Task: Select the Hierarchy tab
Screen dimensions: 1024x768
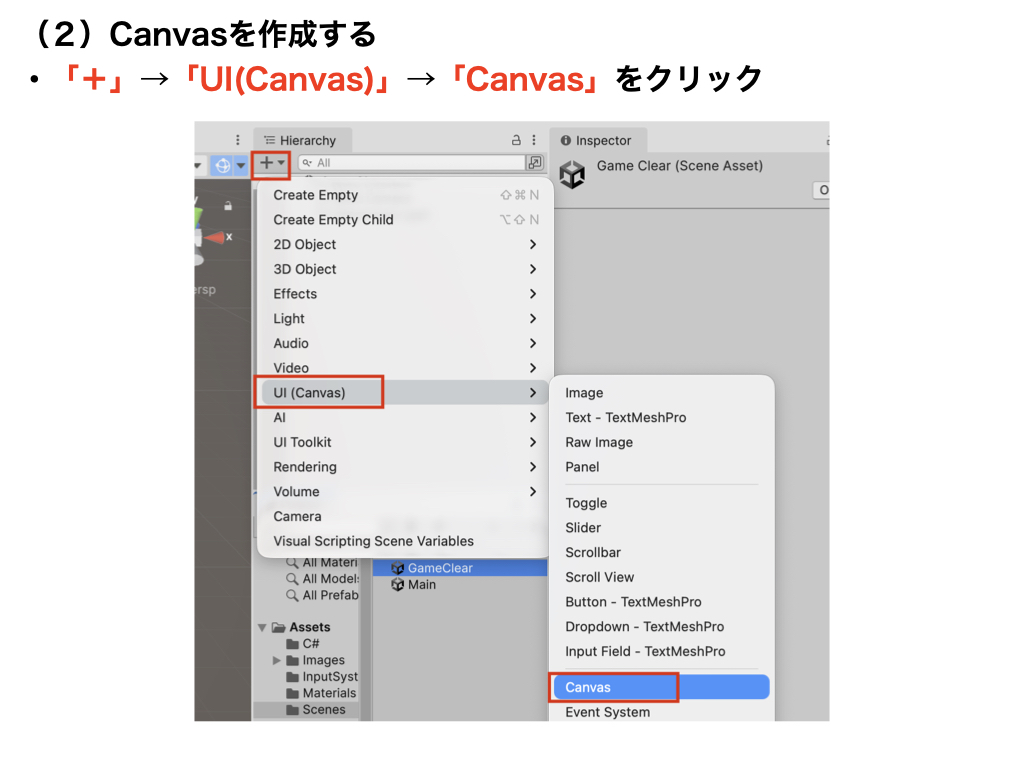Action: pos(300,141)
